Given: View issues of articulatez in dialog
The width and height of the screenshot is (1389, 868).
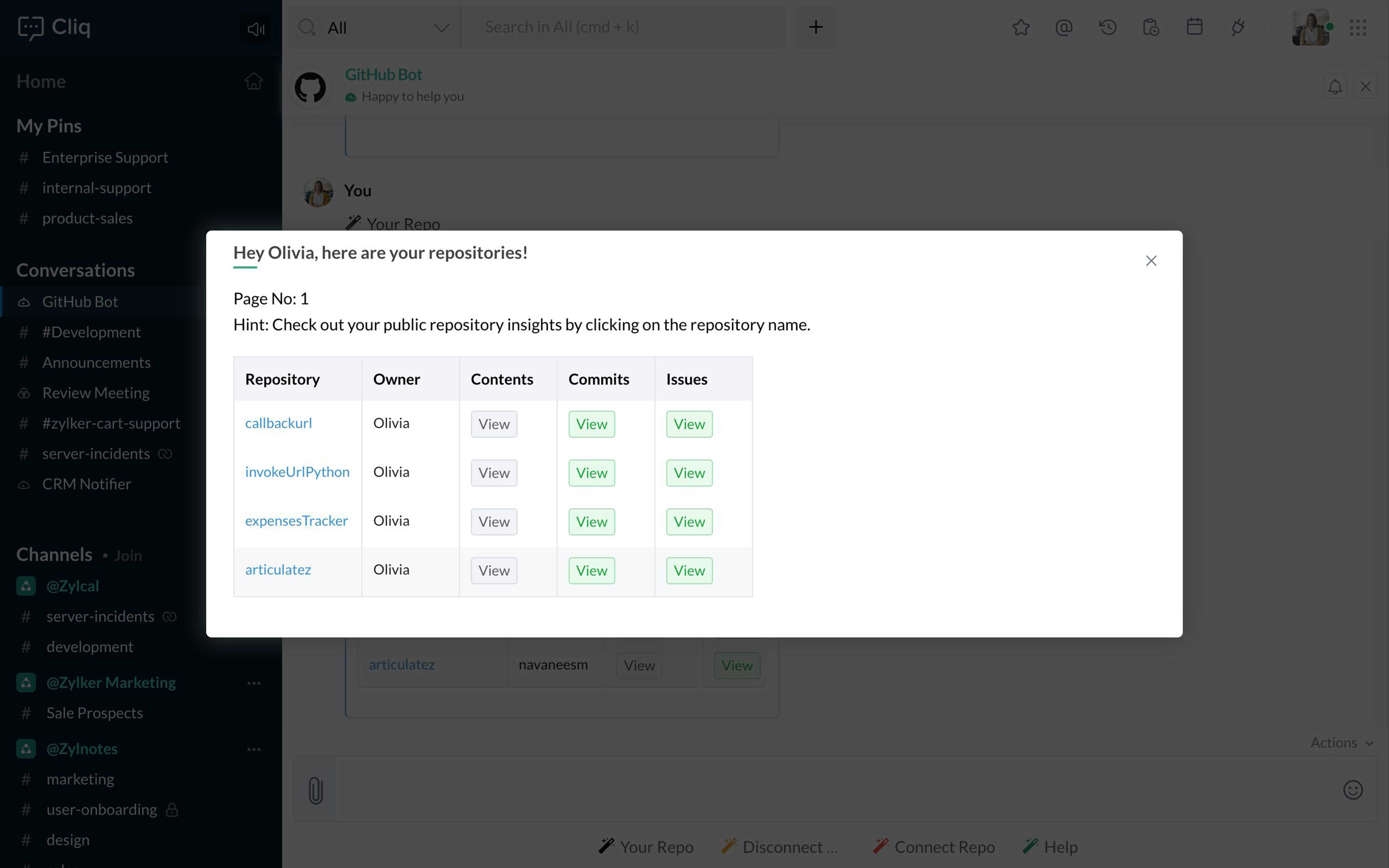Looking at the screenshot, I should tap(689, 571).
